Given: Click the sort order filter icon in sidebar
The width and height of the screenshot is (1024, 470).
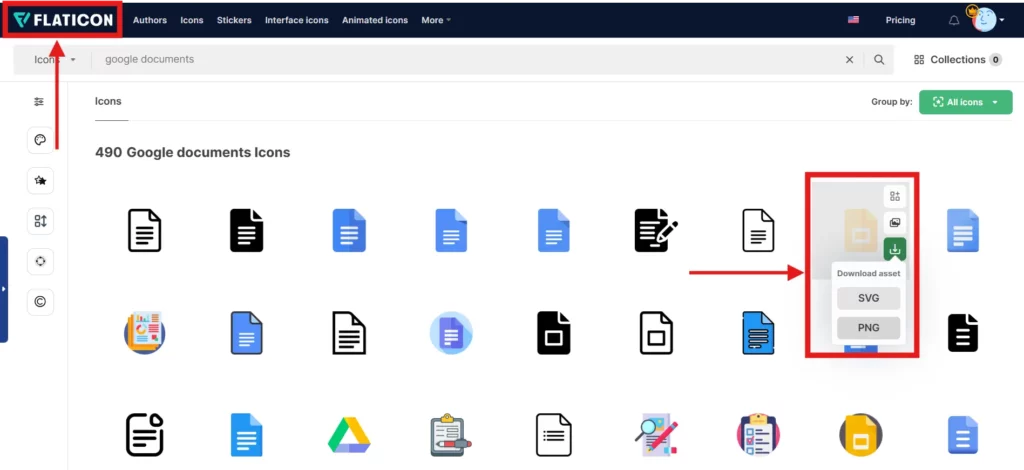Looking at the screenshot, I should pyautogui.click(x=39, y=221).
